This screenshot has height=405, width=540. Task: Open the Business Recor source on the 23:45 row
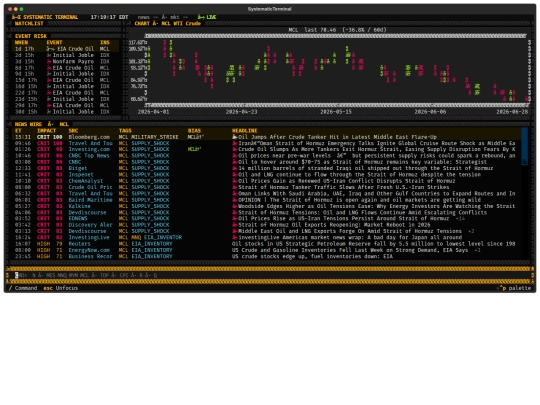pos(90,256)
